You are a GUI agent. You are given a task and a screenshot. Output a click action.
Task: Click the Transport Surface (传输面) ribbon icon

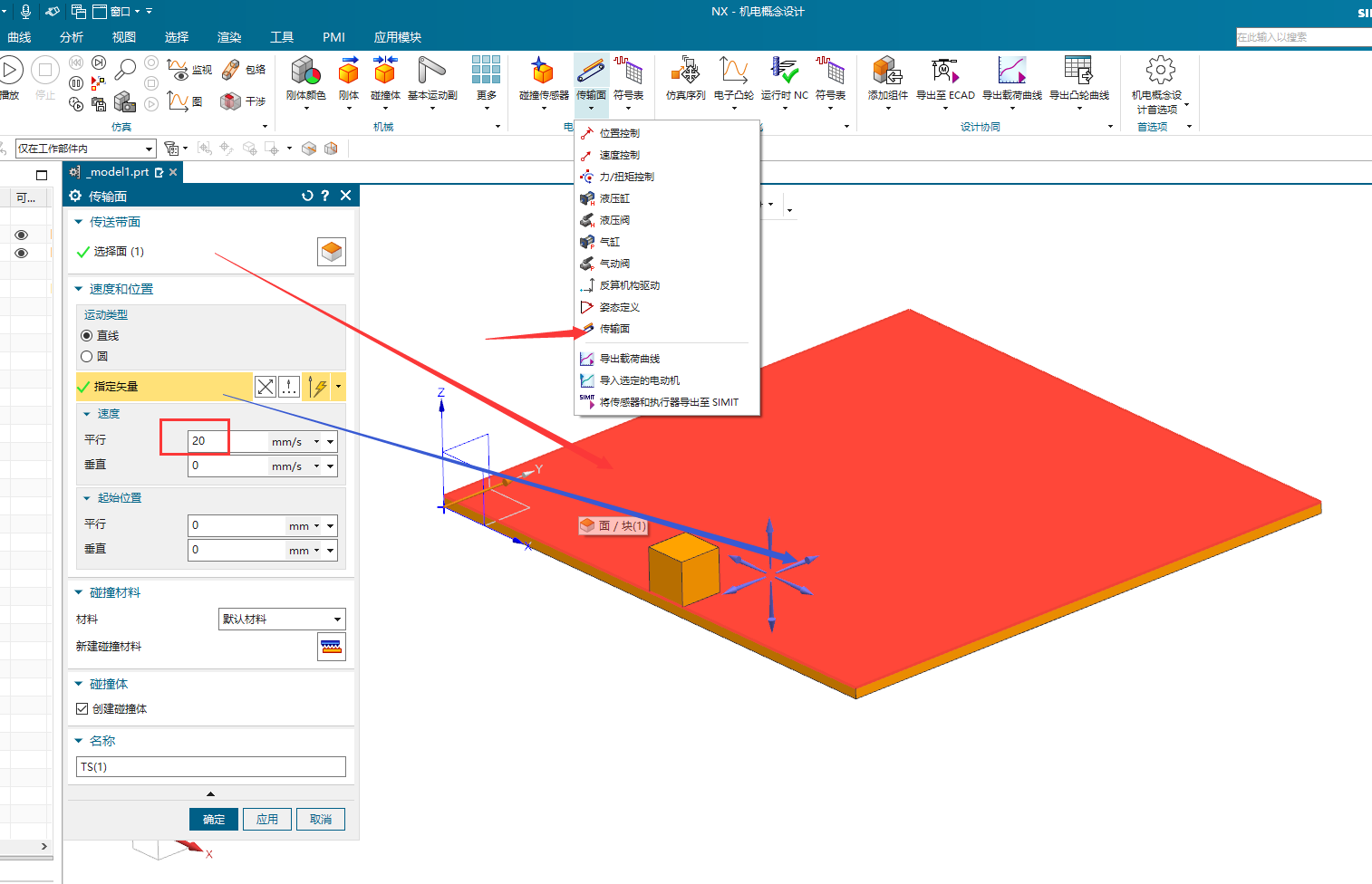click(591, 71)
